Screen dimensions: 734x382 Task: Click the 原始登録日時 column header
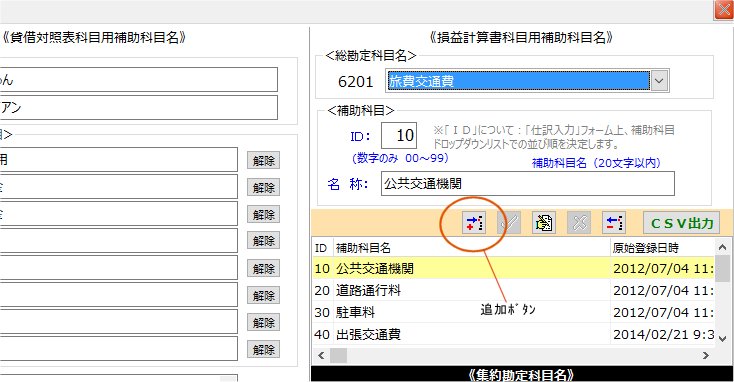pyautogui.click(x=662, y=248)
